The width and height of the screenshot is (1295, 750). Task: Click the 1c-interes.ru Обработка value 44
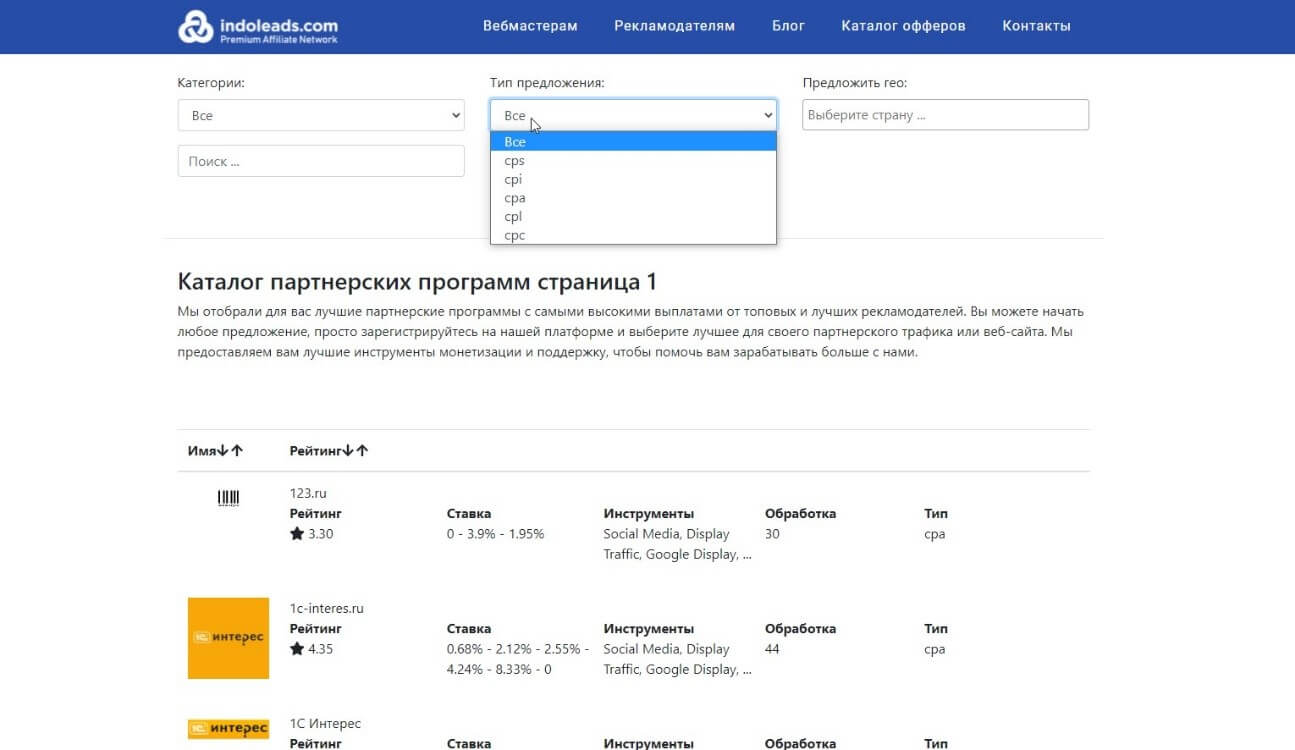772,649
